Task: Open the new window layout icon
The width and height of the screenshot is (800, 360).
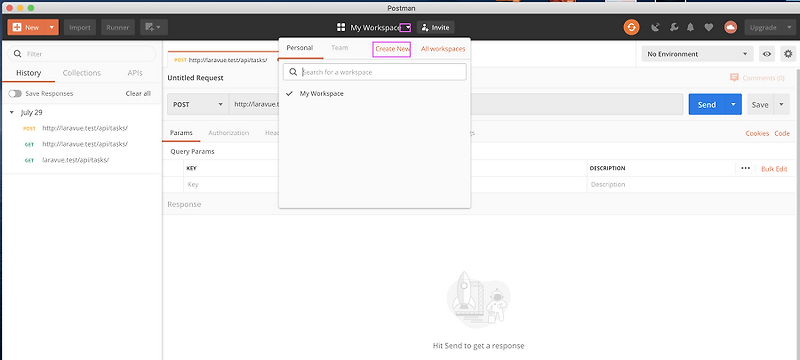Action: pyautogui.click(x=154, y=28)
